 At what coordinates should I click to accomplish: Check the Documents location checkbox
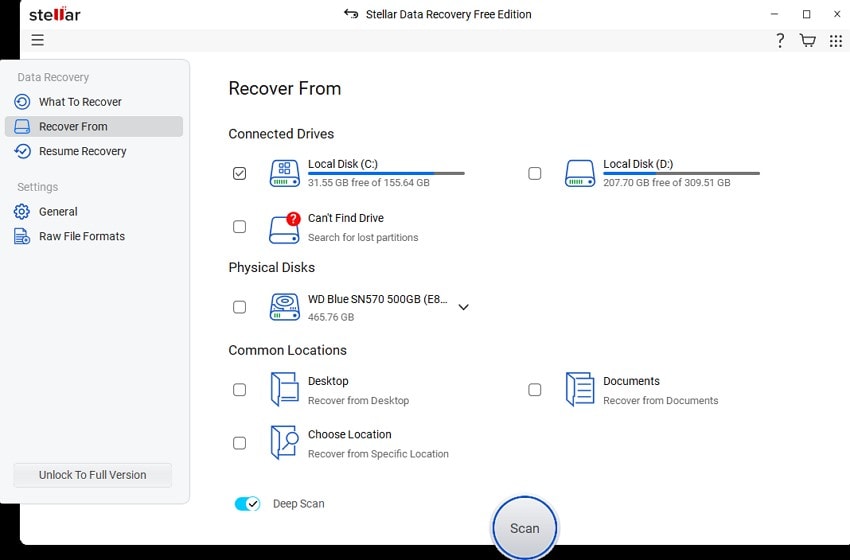tap(535, 390)
